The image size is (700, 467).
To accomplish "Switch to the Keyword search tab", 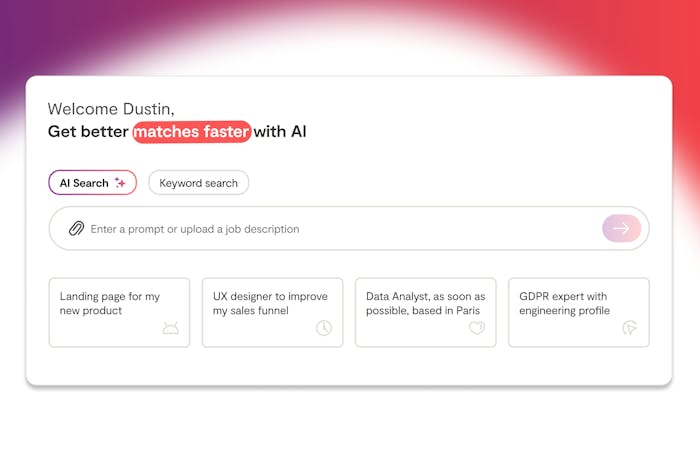I will tap(198, 183).
